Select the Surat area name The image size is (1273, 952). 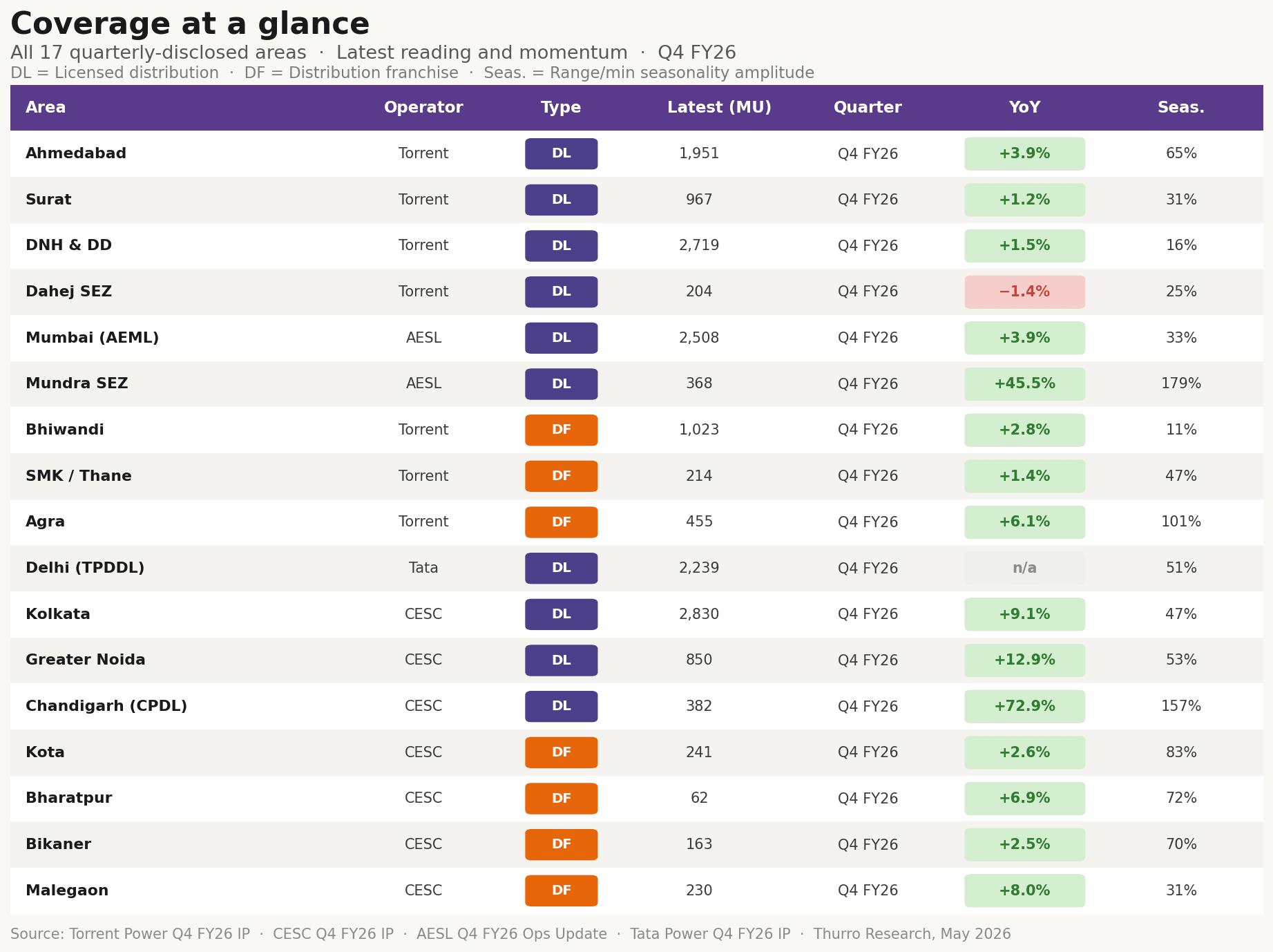click(48, 200)
